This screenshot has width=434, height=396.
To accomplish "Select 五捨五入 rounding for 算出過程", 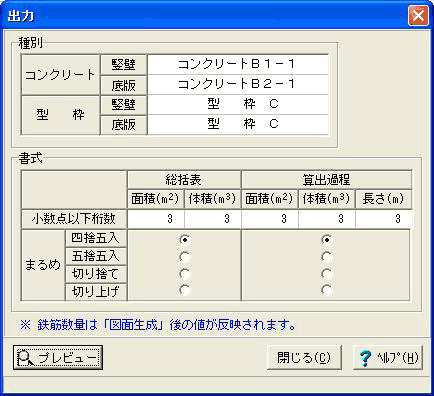I will 327,257.
